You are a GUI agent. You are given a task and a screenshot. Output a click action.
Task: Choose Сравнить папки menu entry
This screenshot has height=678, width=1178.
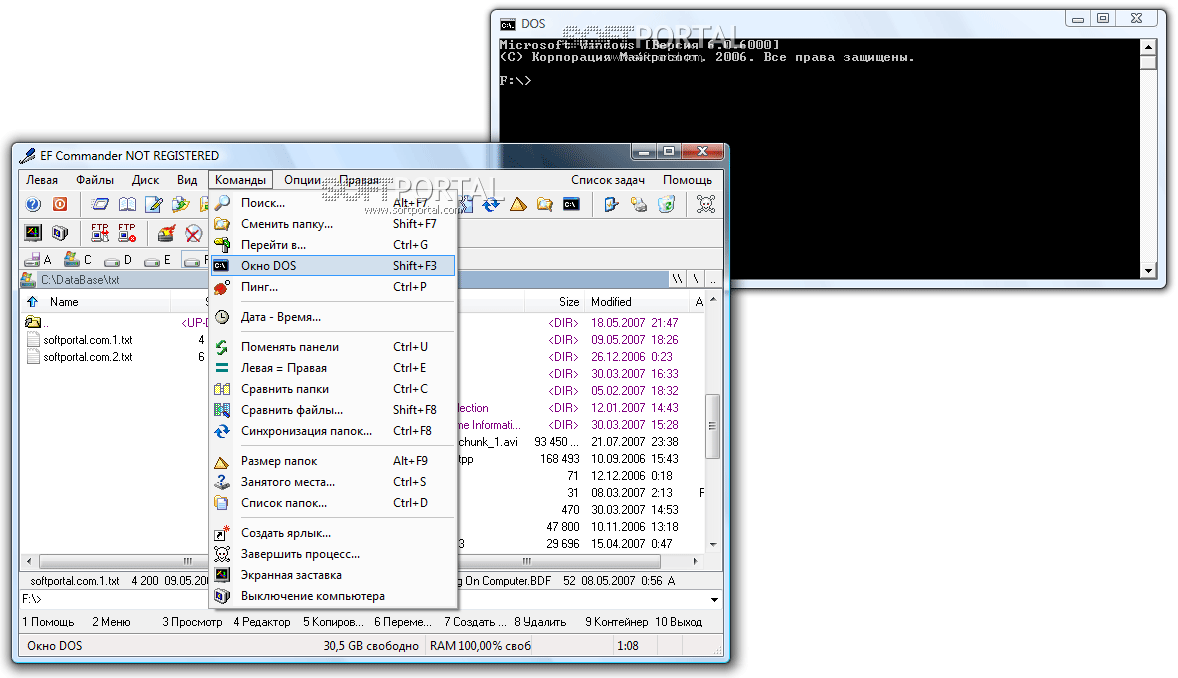tap(333, 389)
